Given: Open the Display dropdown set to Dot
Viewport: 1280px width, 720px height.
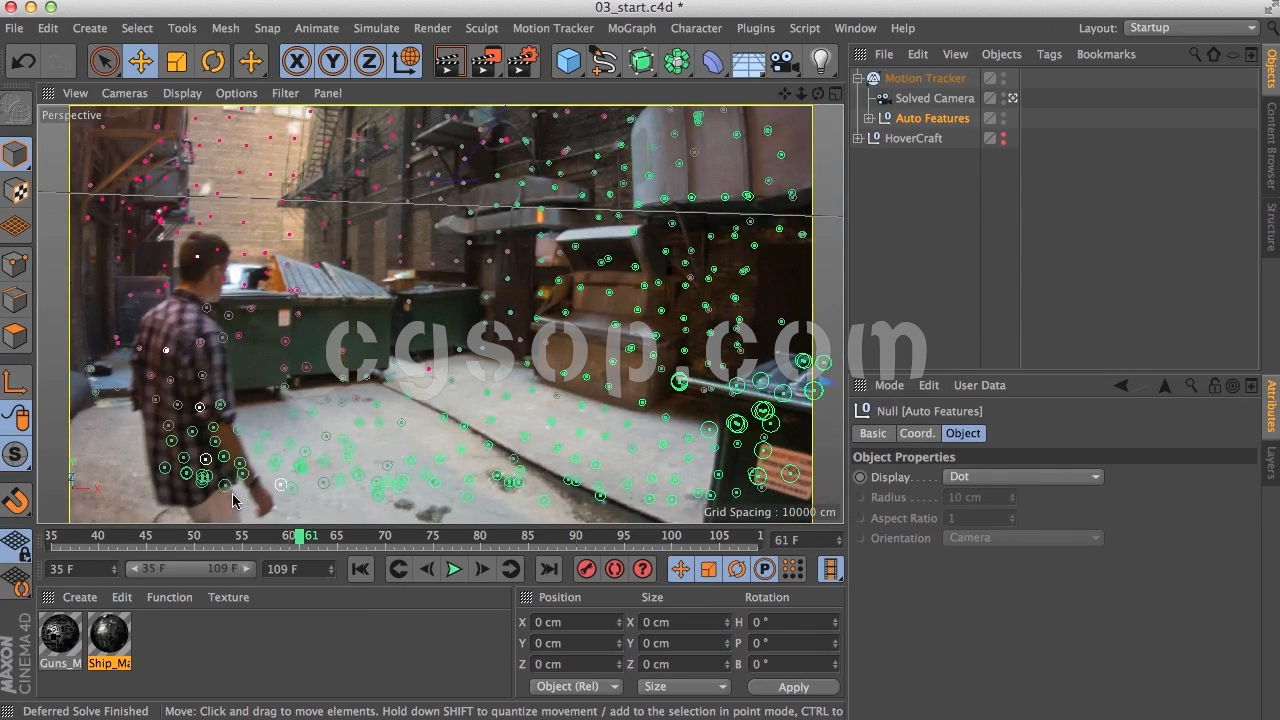Looking at the screenshot, I should tap(1023, 477).
